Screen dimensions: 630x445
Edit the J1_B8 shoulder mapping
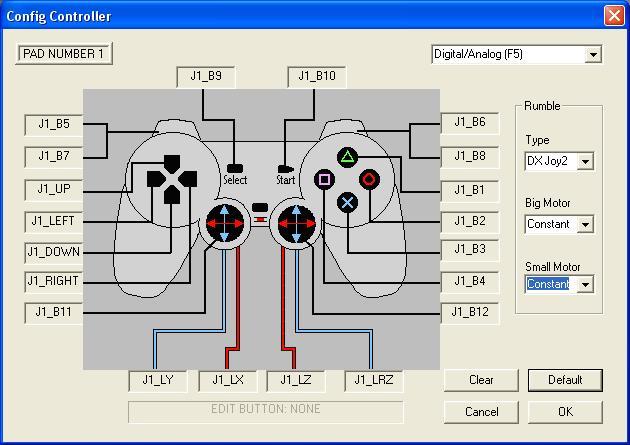coord(470,157)
